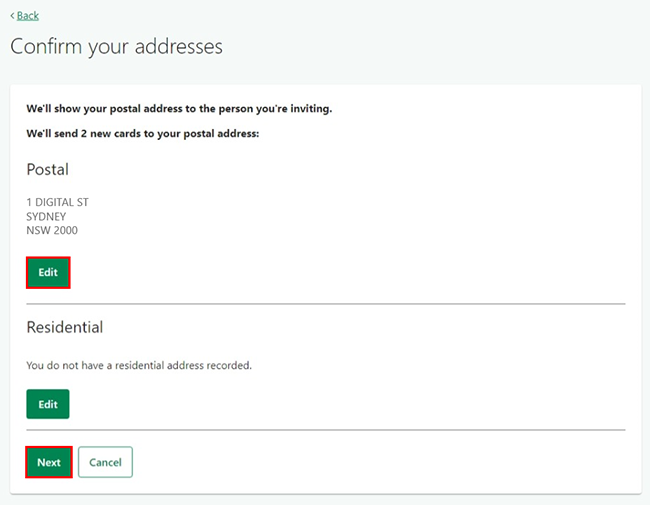Change the 1 DIGITAL ST address via Edit

(48, 273)
